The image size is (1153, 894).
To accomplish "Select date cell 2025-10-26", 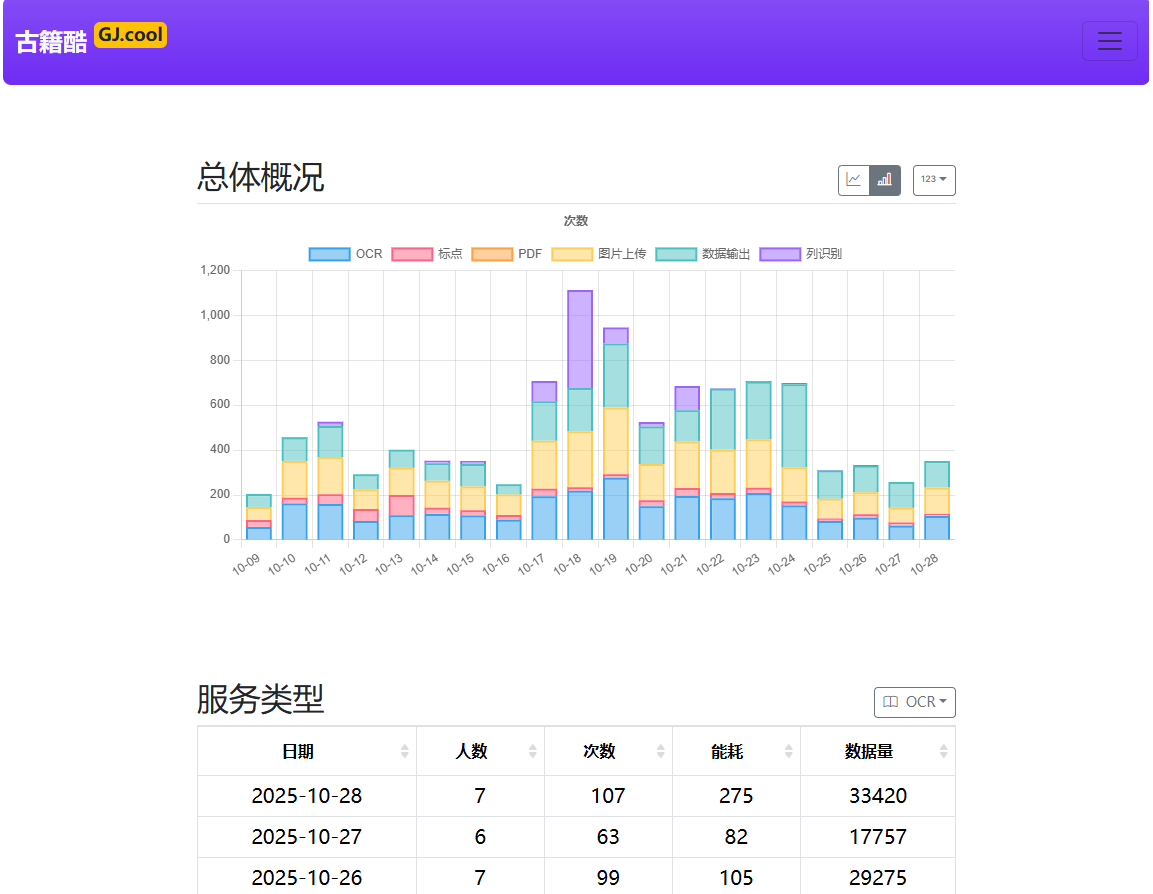I will pyautogui.click(x=307, y=878).
